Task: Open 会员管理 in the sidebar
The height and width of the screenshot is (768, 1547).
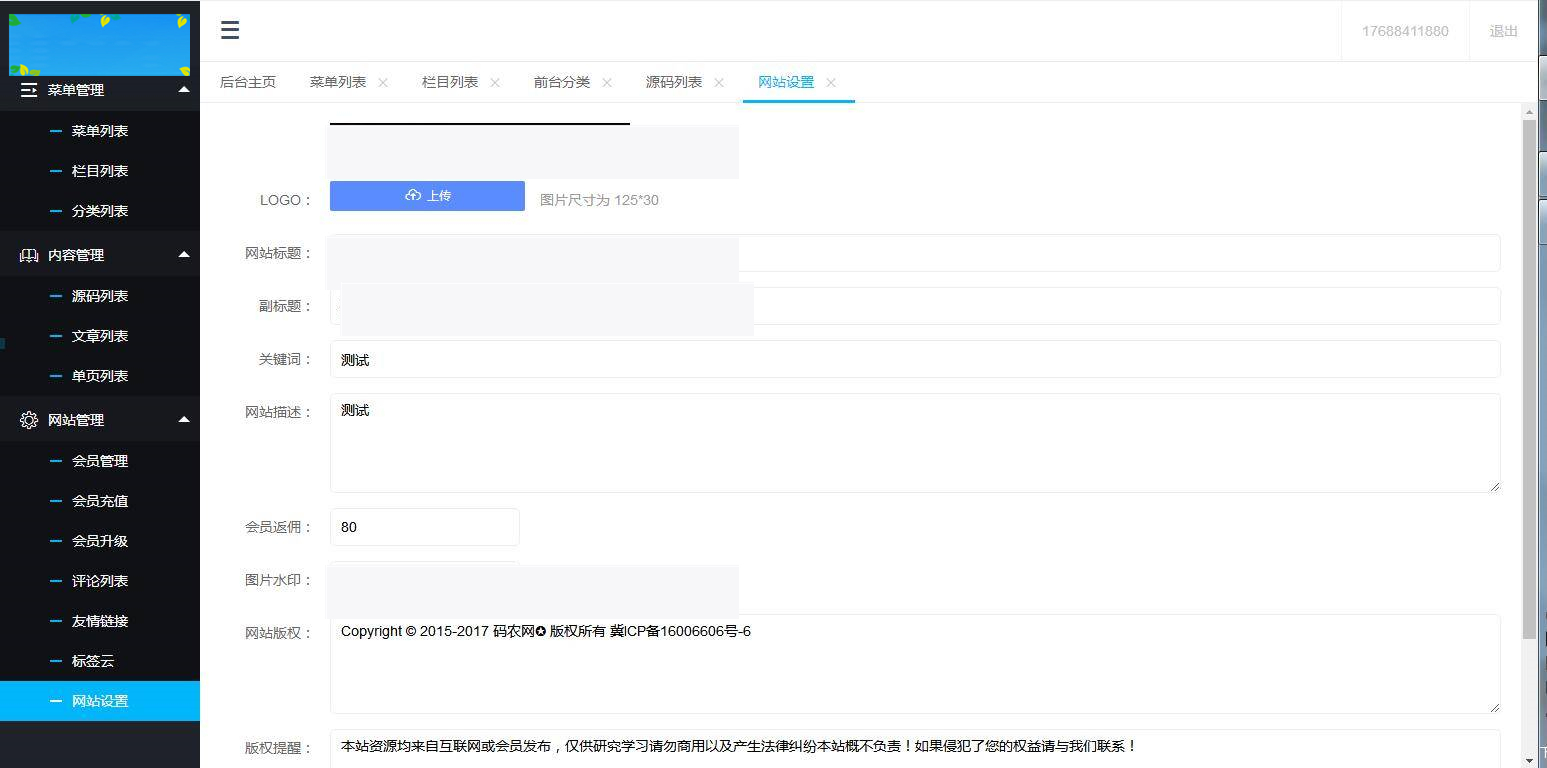Action: point(99,460)
